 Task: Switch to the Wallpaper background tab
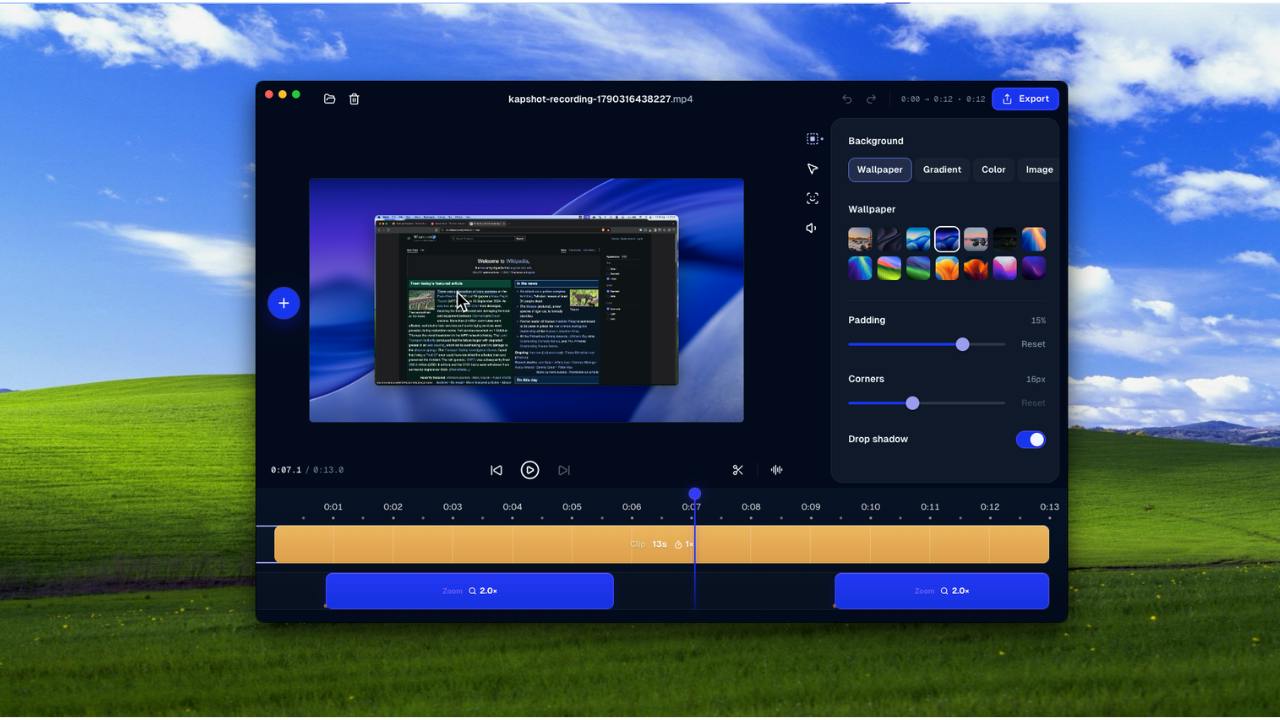880,170
